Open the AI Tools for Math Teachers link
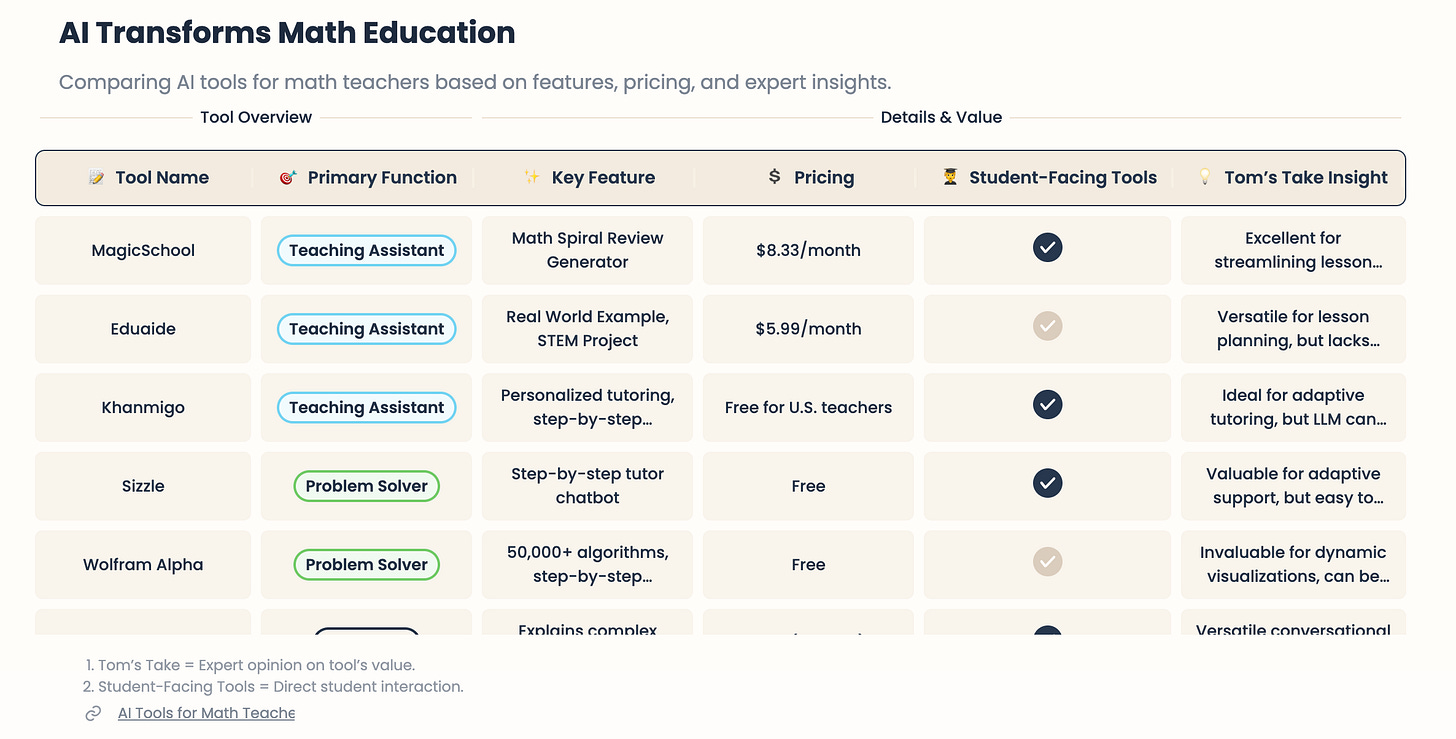The width and height of the screenshot is (1456, 739). click(206, 713)
